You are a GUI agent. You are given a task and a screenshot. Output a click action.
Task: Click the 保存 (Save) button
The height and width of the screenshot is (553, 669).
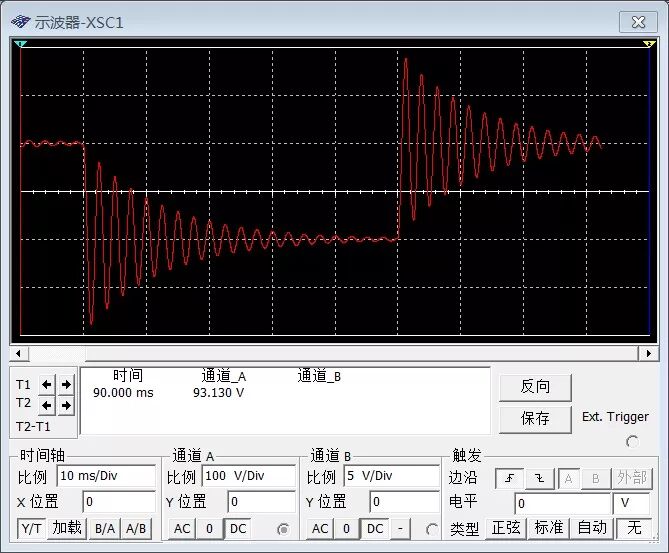pos(535,418)
